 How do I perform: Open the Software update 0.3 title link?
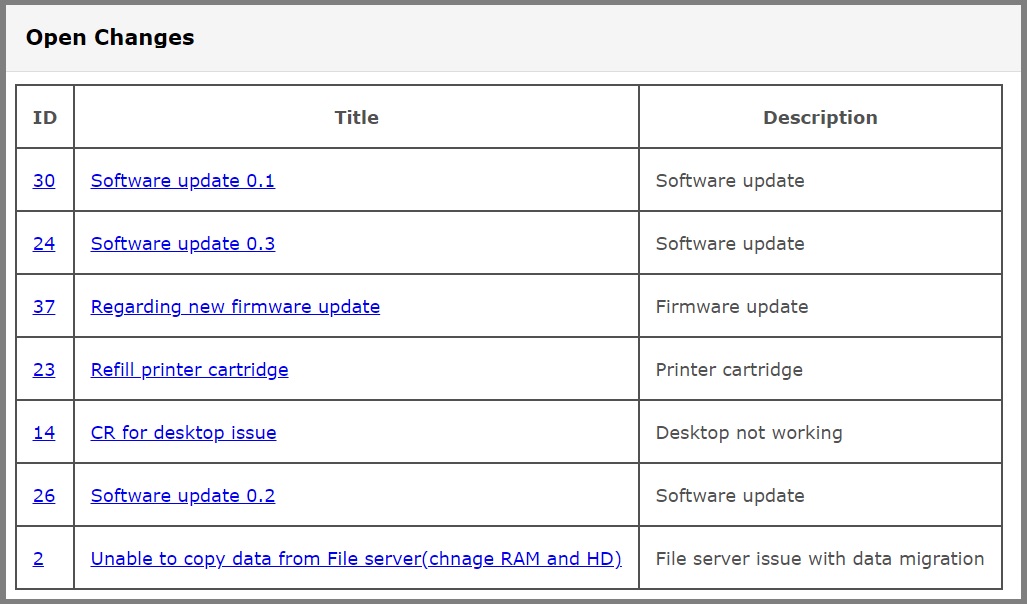coord(183,243)
